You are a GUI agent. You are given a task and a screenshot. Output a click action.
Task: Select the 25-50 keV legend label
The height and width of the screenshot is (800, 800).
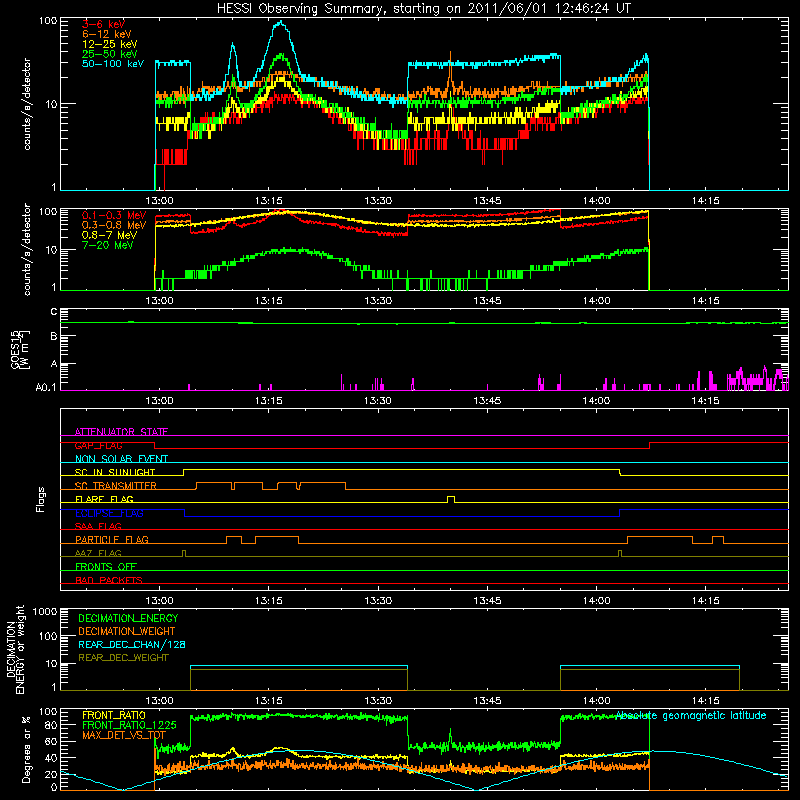coord(110,54)
